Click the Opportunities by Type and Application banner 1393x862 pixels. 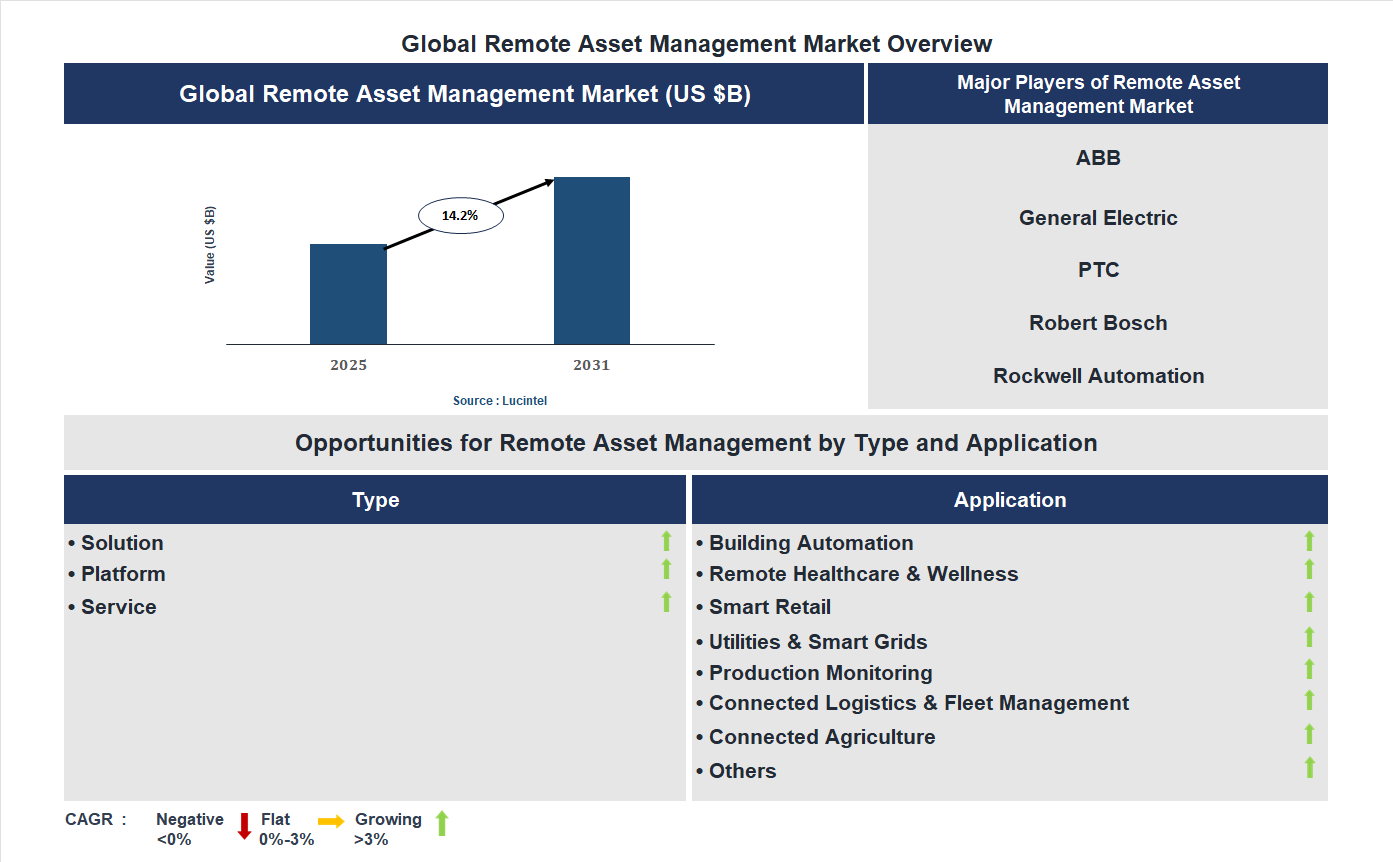[696, 442]
